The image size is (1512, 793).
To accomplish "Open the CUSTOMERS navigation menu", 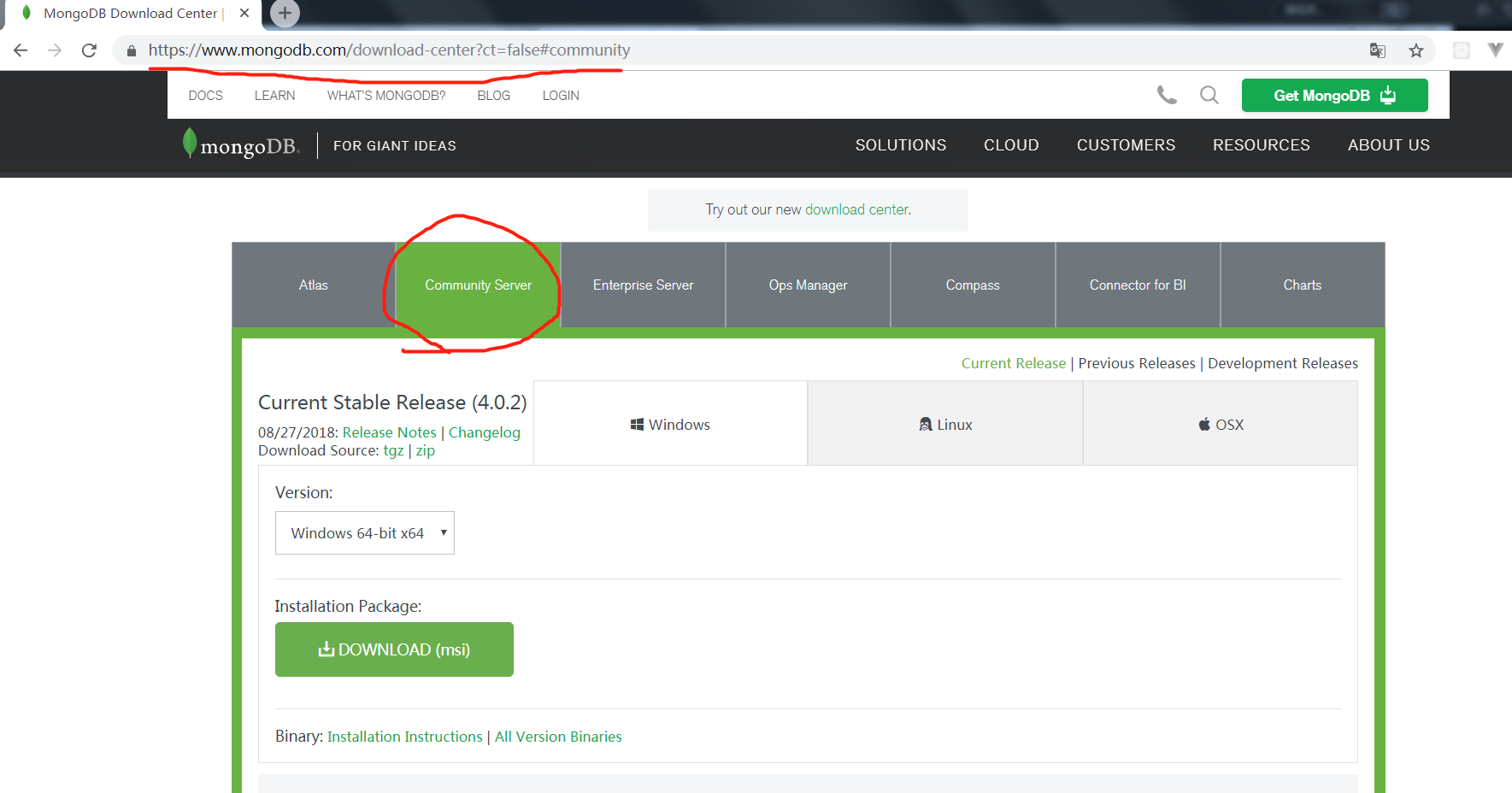I will 1126,145.
